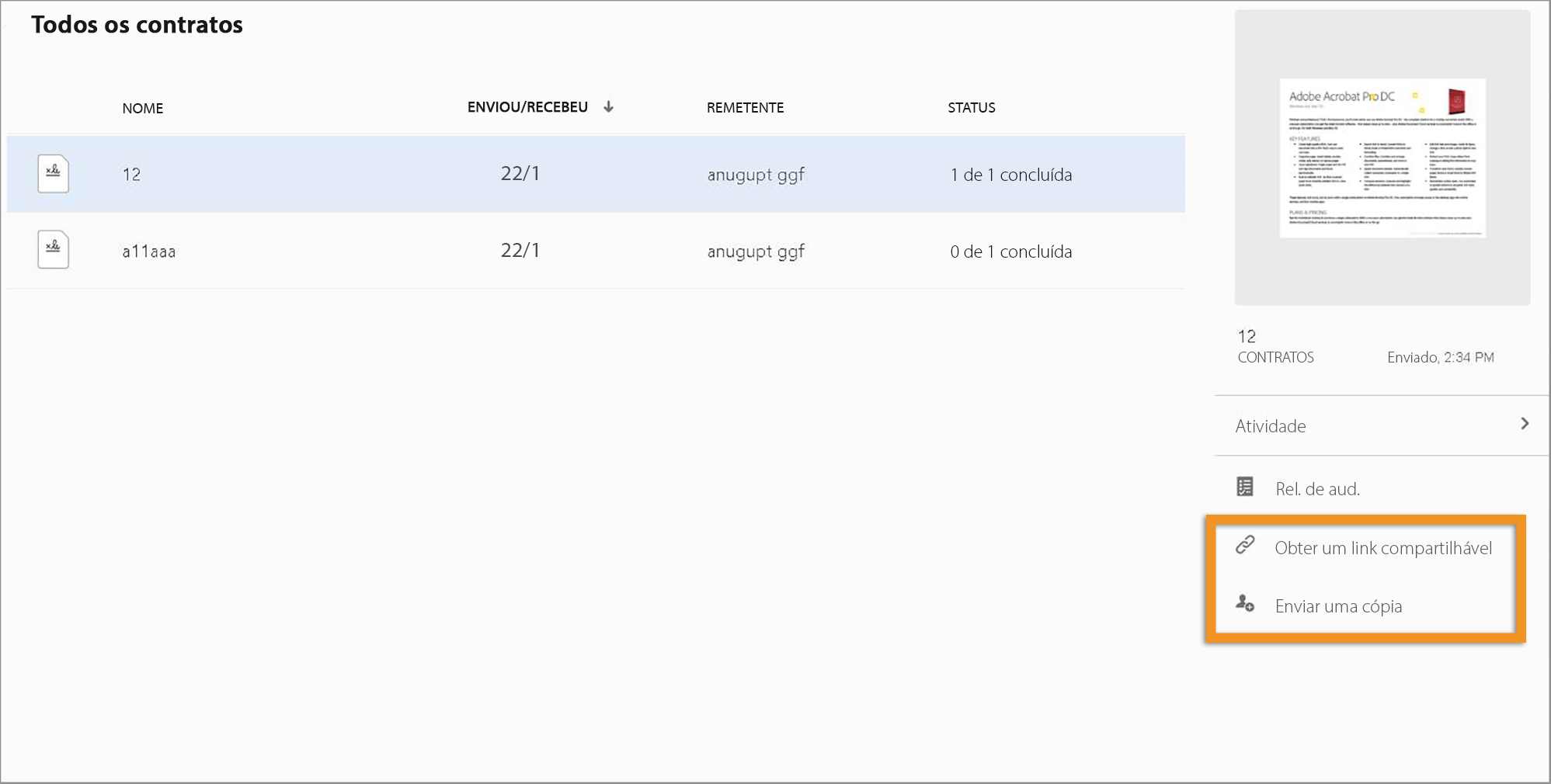Choose Enviar uma cópia
This screenshot has height=784, width=1551.
click(x=1338, y=606)
